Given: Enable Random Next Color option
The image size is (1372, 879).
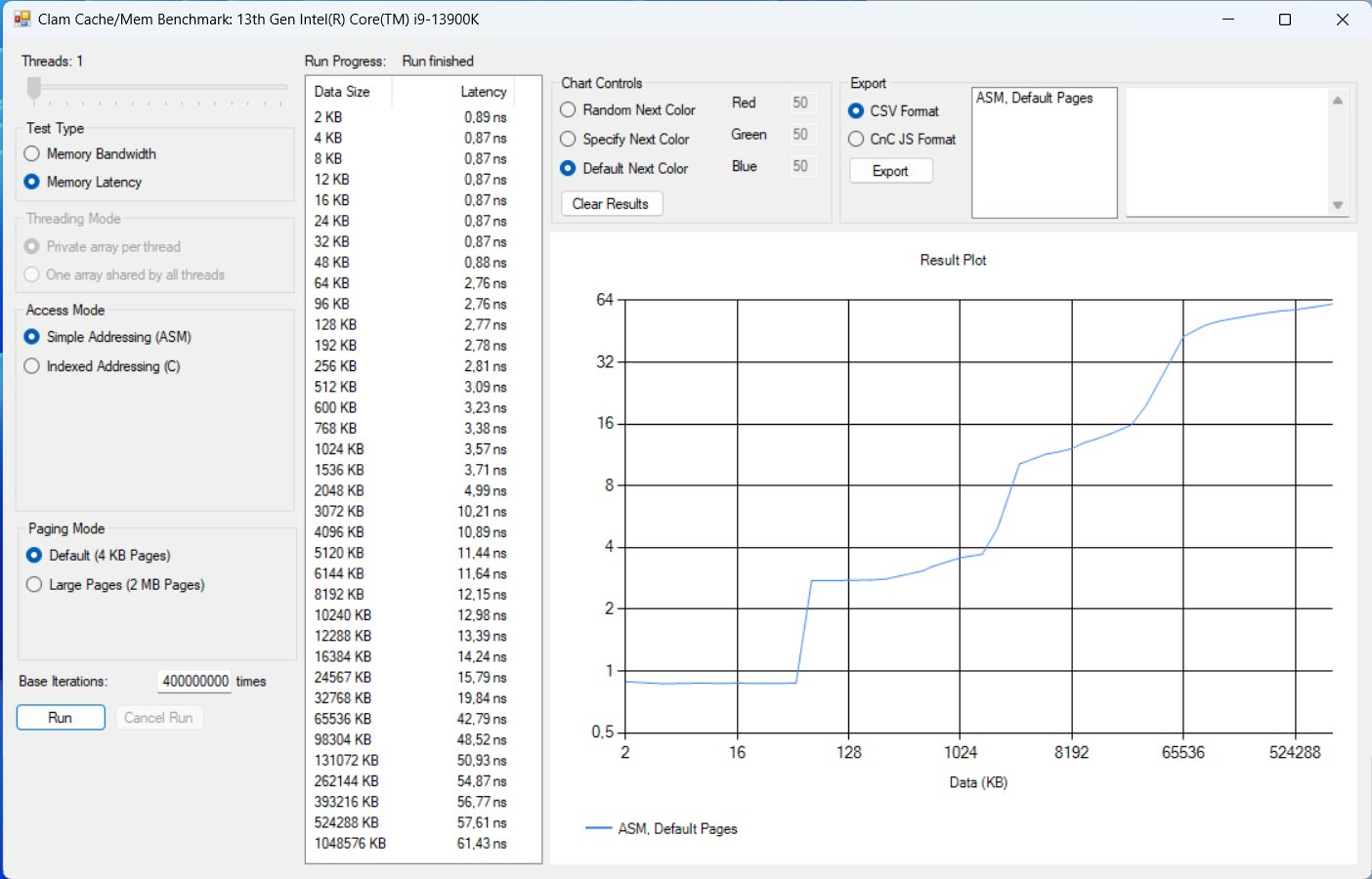Looking at the screenshot, I should (627, 109).
